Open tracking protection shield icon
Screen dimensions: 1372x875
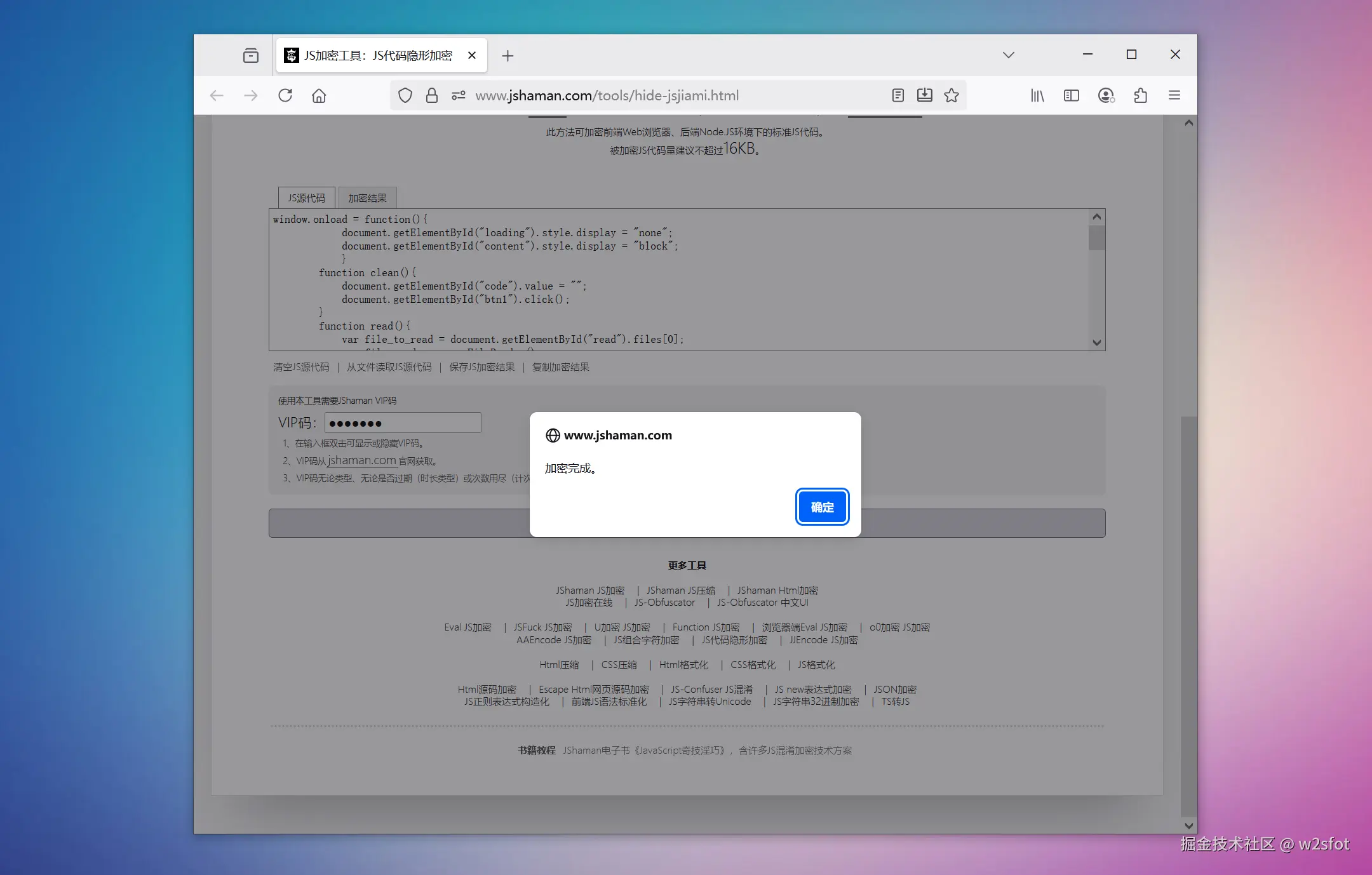405,95
